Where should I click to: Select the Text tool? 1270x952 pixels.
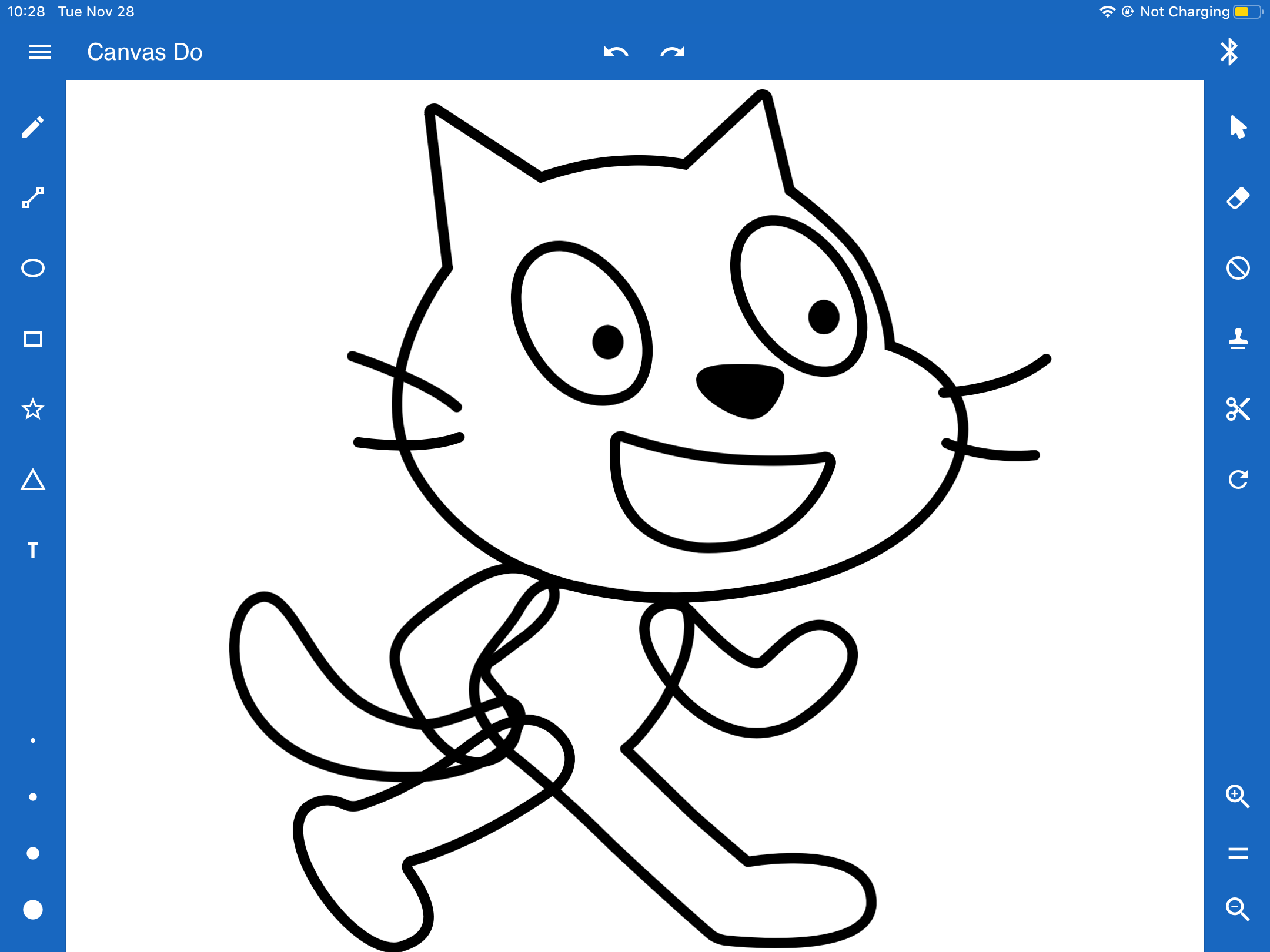pos(34,551)
